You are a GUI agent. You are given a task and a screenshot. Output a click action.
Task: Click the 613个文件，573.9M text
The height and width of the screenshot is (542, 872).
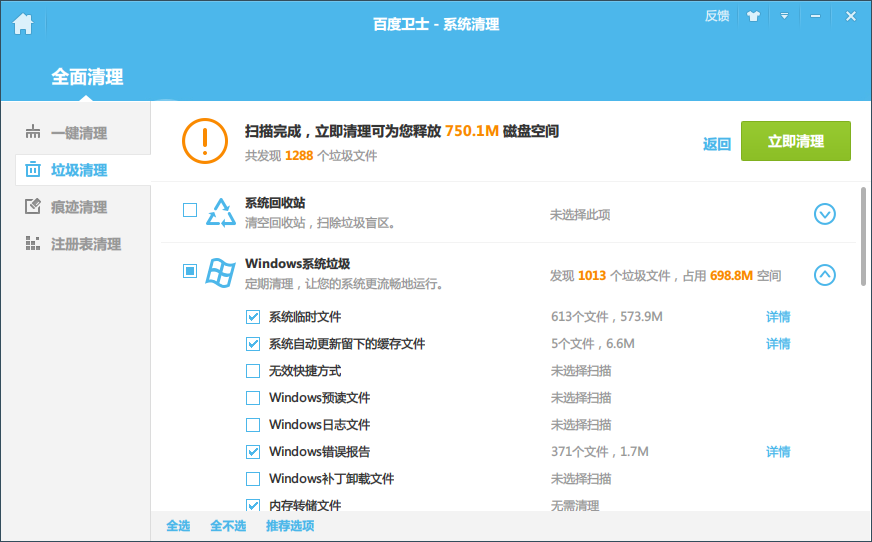tap(607, 317)
